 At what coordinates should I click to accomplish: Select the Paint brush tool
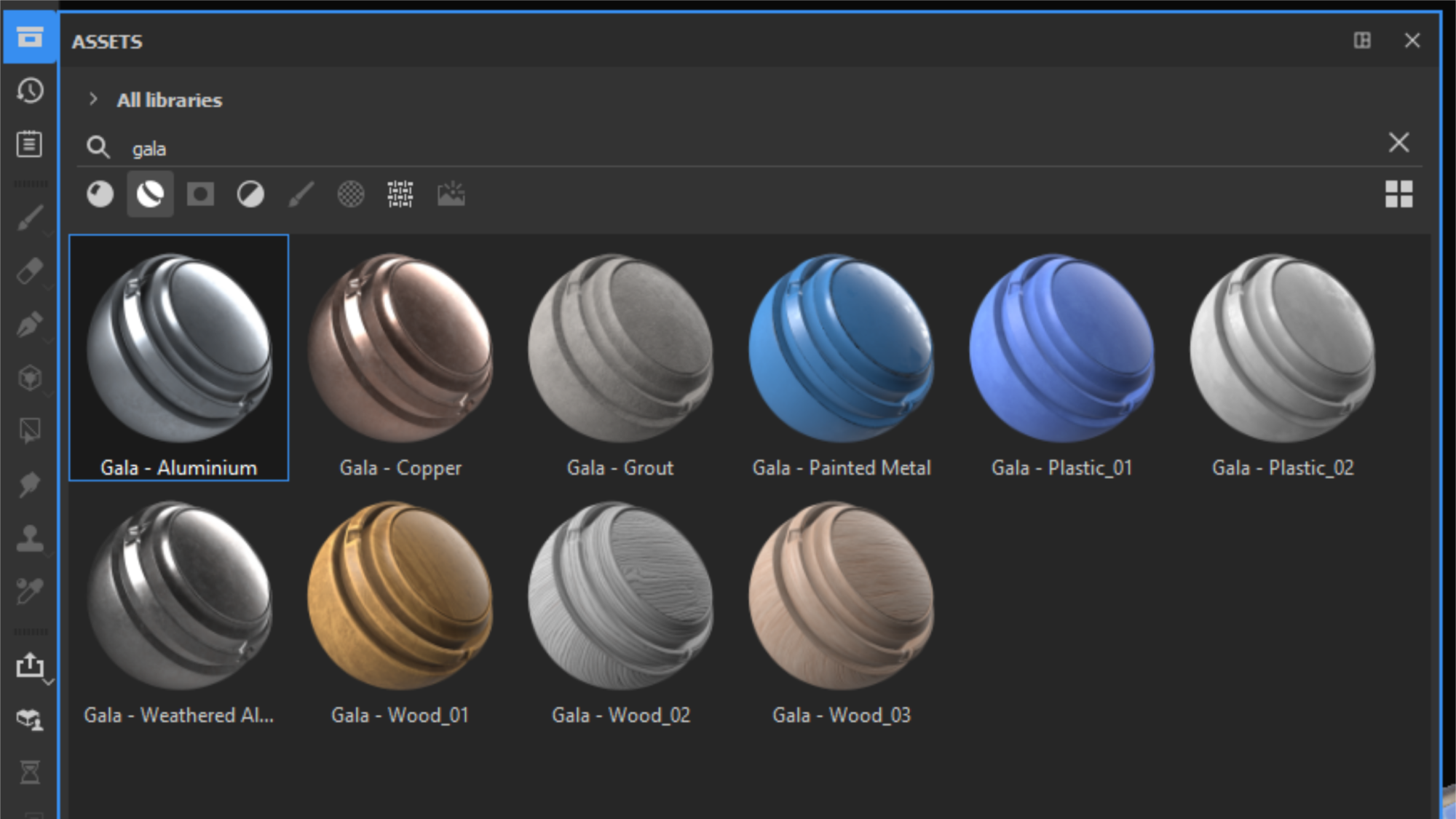tap(30, 218)
